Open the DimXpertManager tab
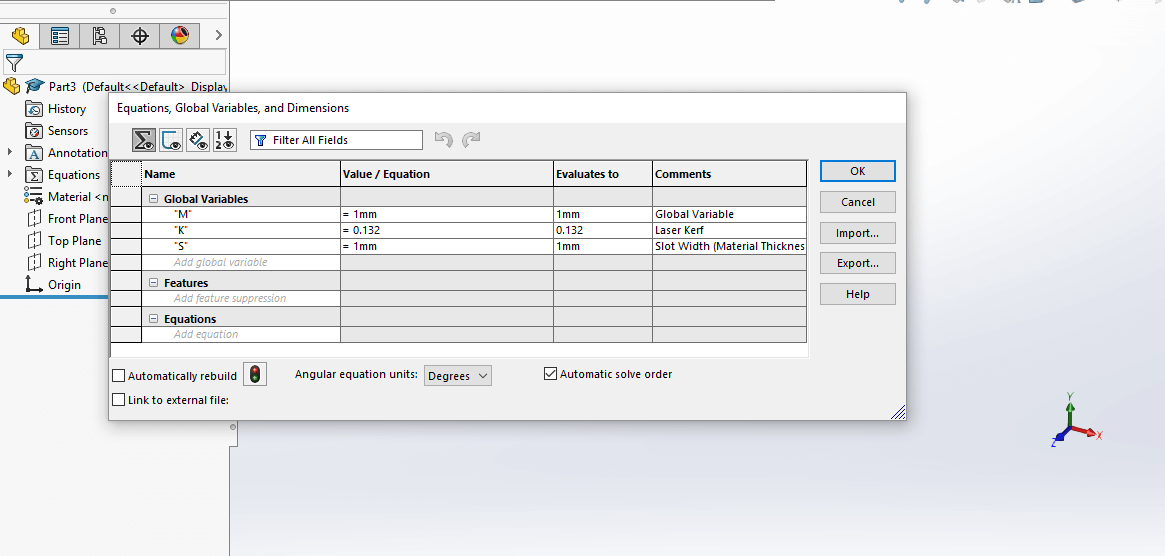The image size is (1165, 556). [140, 36]
